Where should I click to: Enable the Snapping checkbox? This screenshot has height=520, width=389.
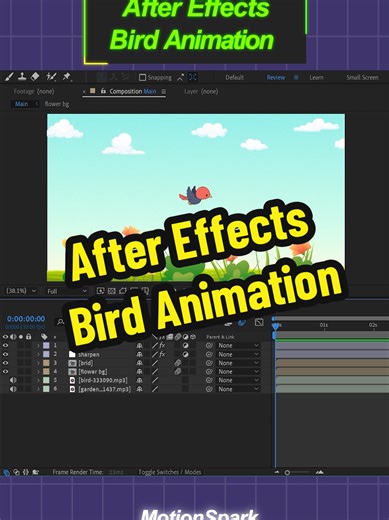[x=142, y=77]
